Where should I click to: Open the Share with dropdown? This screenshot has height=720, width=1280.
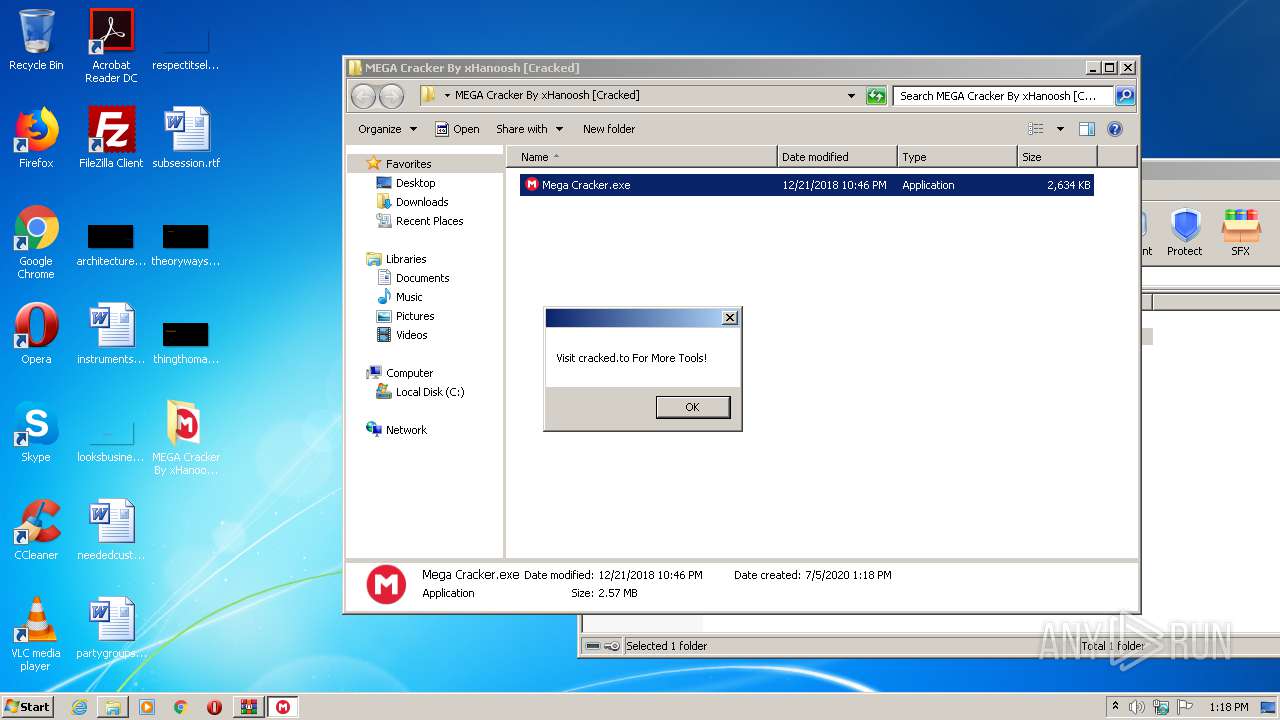click(x=529, y=129)
